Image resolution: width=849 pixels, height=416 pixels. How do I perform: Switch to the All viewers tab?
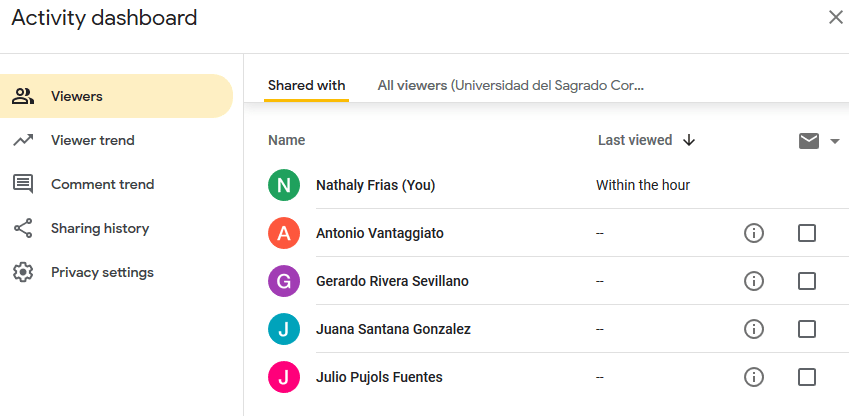[510, 85]
